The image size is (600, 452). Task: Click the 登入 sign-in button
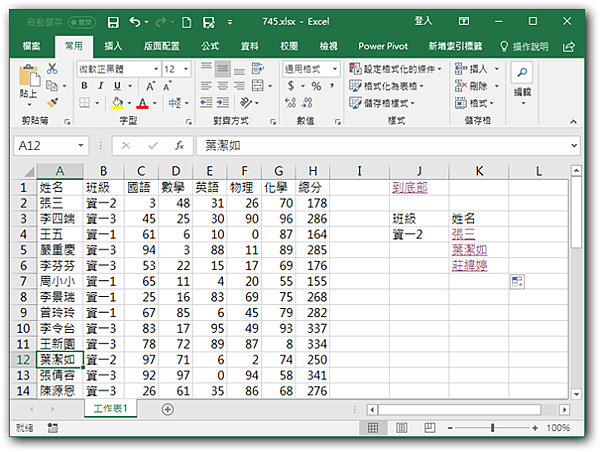(x=423, y=21)
